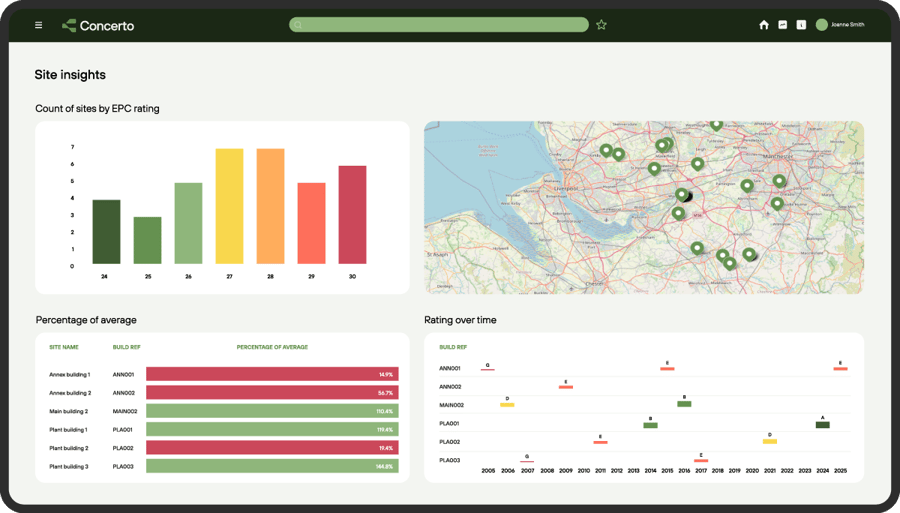Click MAIN002 B rating marker at 2016
This screenshot has height=513, width=900.
[x=684, y=404]
